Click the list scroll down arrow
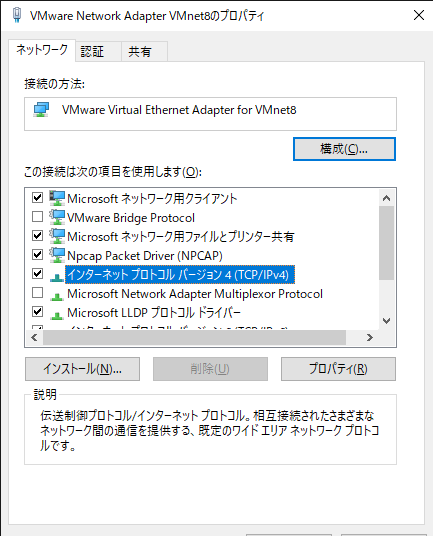 pos(387,321)
